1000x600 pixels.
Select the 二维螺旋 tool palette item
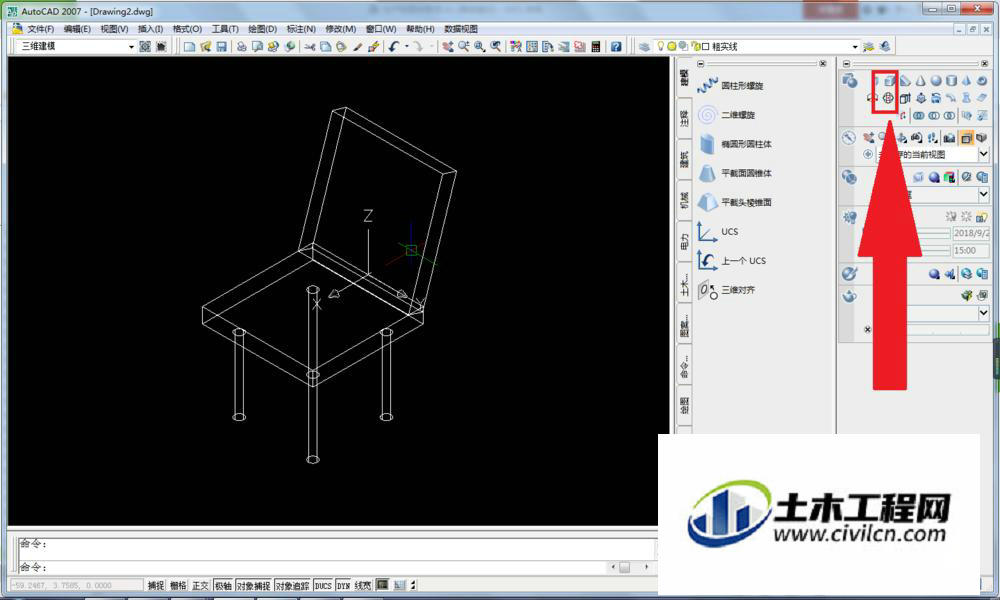pos(726,115)
